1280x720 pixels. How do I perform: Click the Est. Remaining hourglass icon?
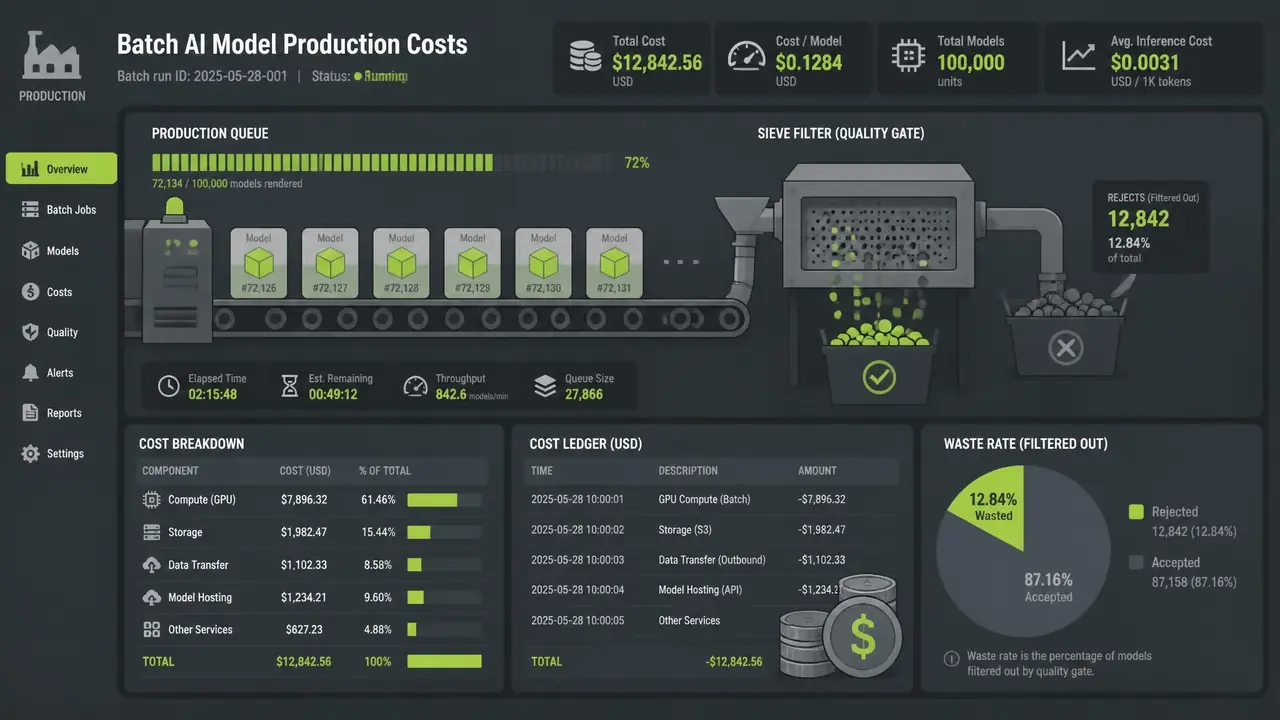click(x=290, y=386)
